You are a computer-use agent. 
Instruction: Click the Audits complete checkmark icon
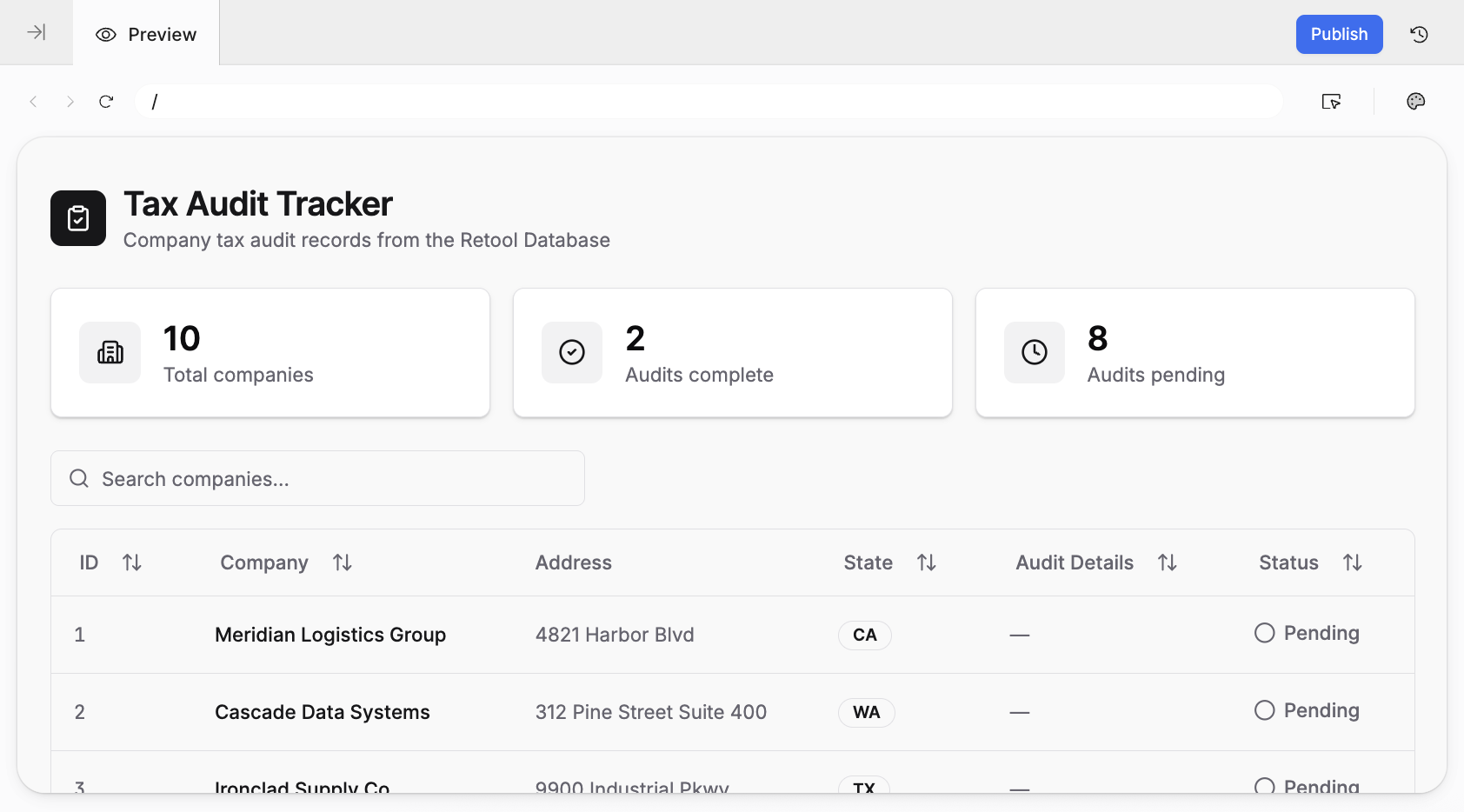point(572,352)
